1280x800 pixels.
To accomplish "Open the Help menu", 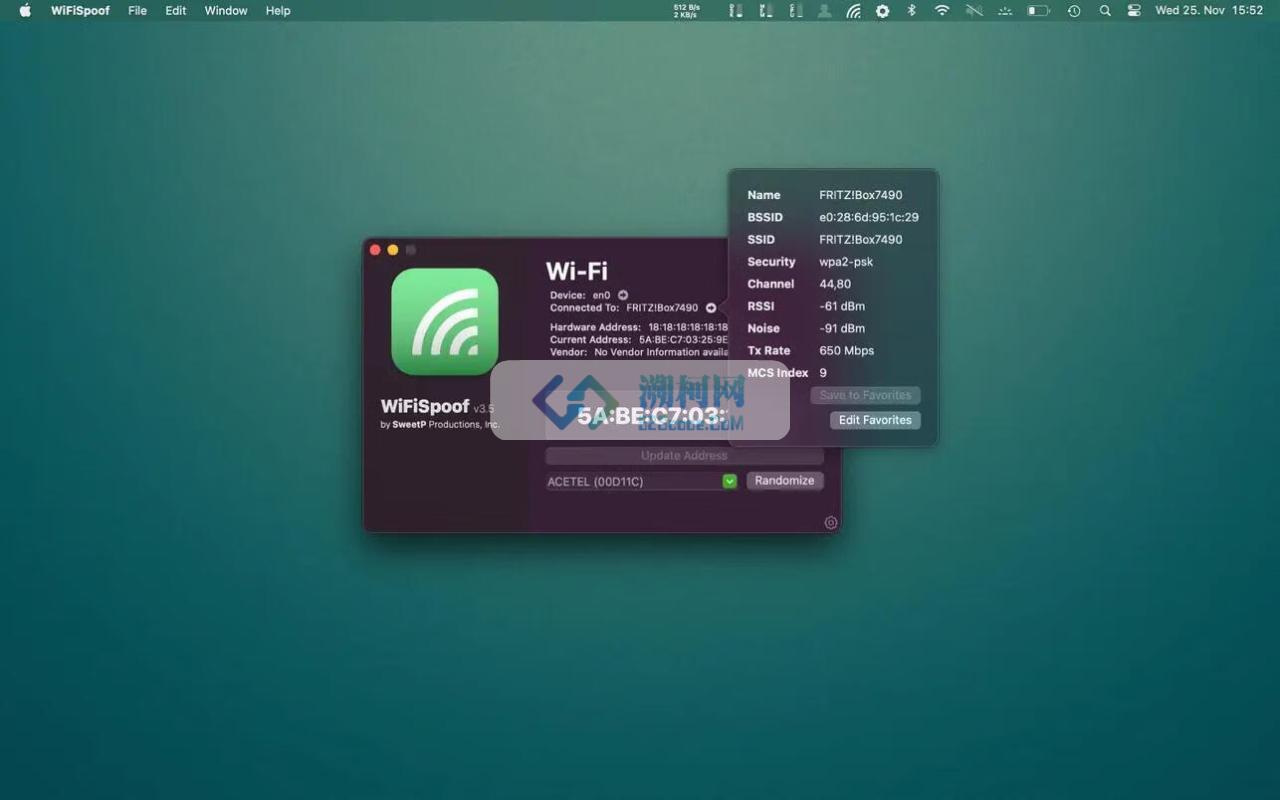I will tap(278, 10).
